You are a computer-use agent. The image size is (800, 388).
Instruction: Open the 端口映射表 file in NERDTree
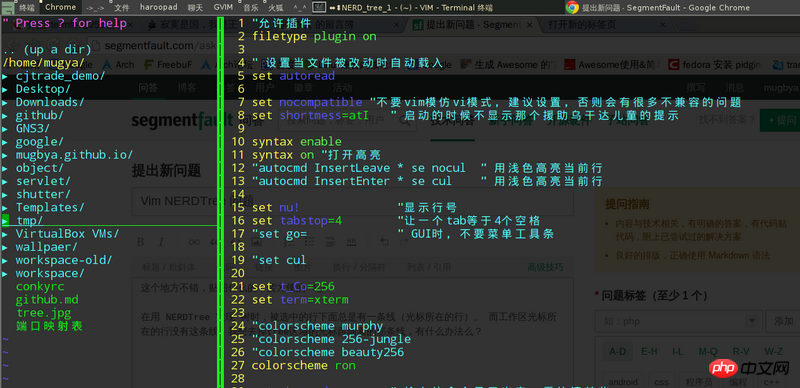coord(49,326)
